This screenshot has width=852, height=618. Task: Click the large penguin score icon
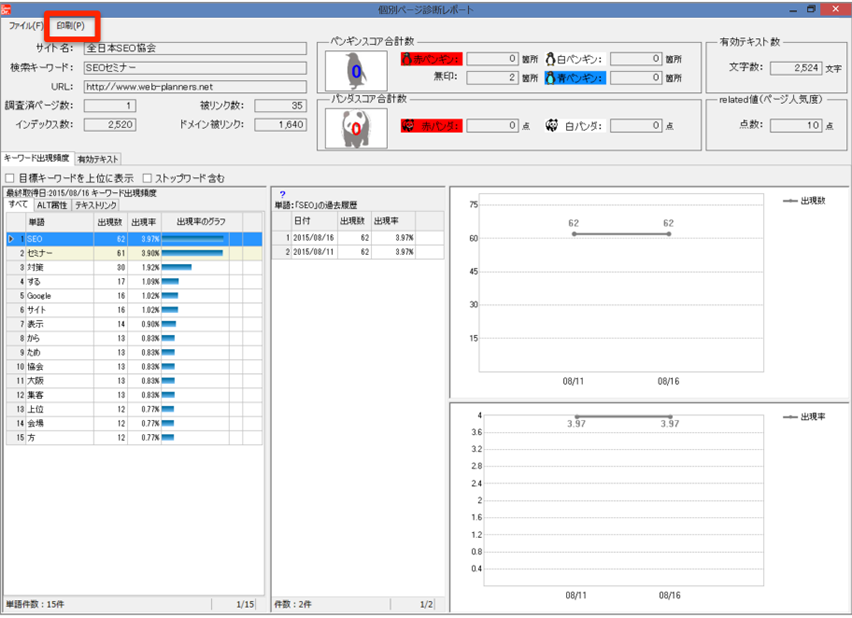coord(355,71)
